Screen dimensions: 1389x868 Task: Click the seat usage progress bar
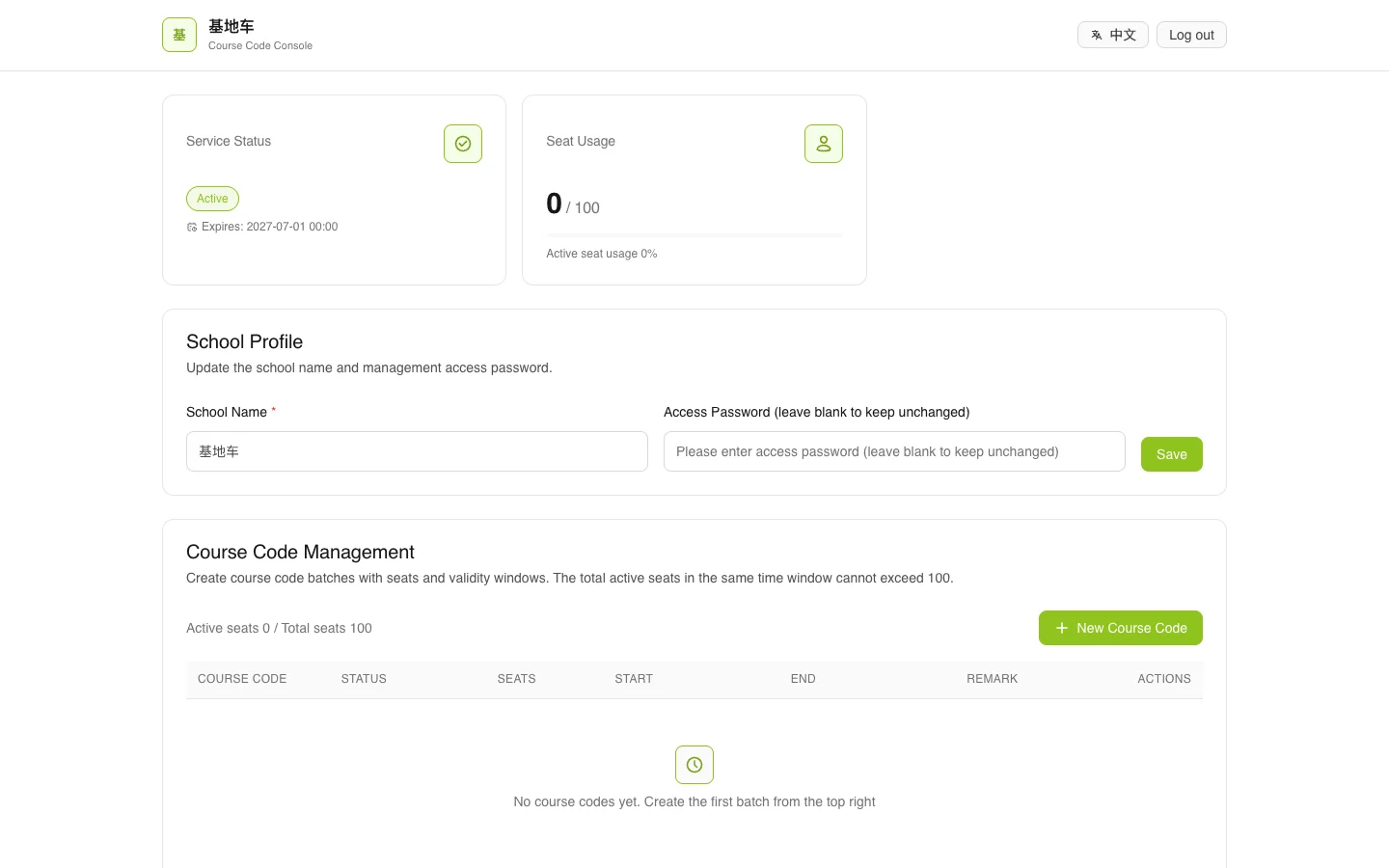click(x=694, y=235)
